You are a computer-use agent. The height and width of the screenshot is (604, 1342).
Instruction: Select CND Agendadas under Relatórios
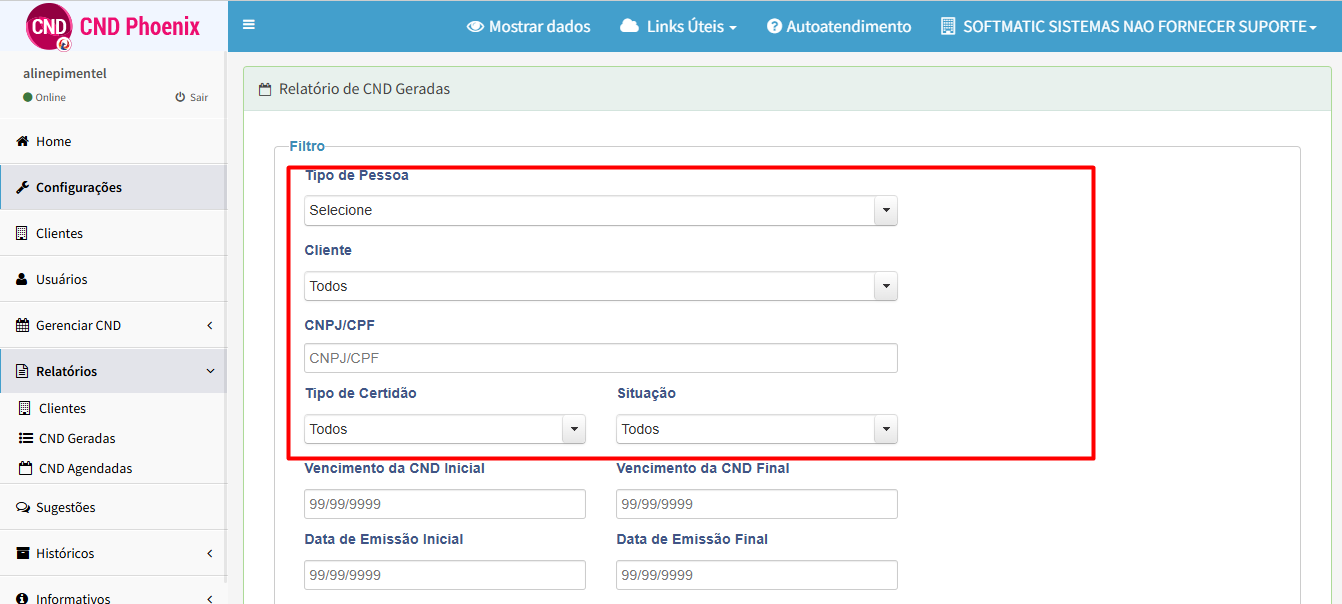click(x=85, y=468)
